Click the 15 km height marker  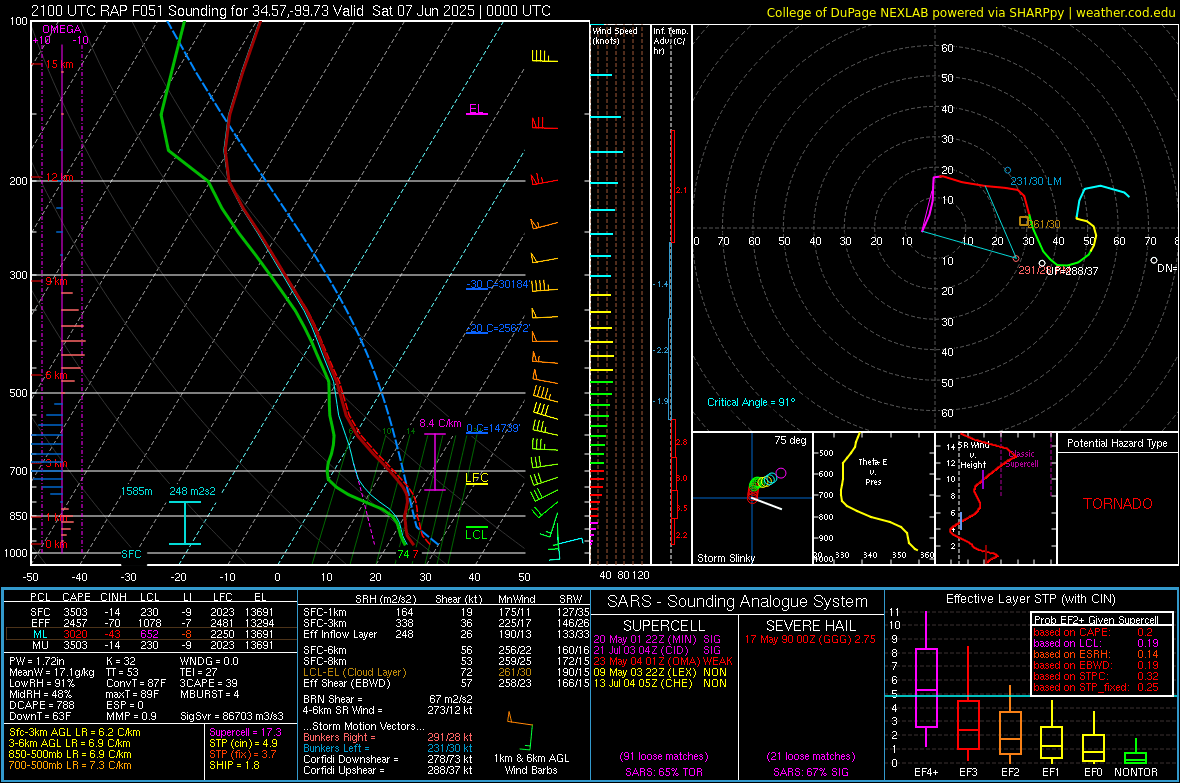point(59,64)
